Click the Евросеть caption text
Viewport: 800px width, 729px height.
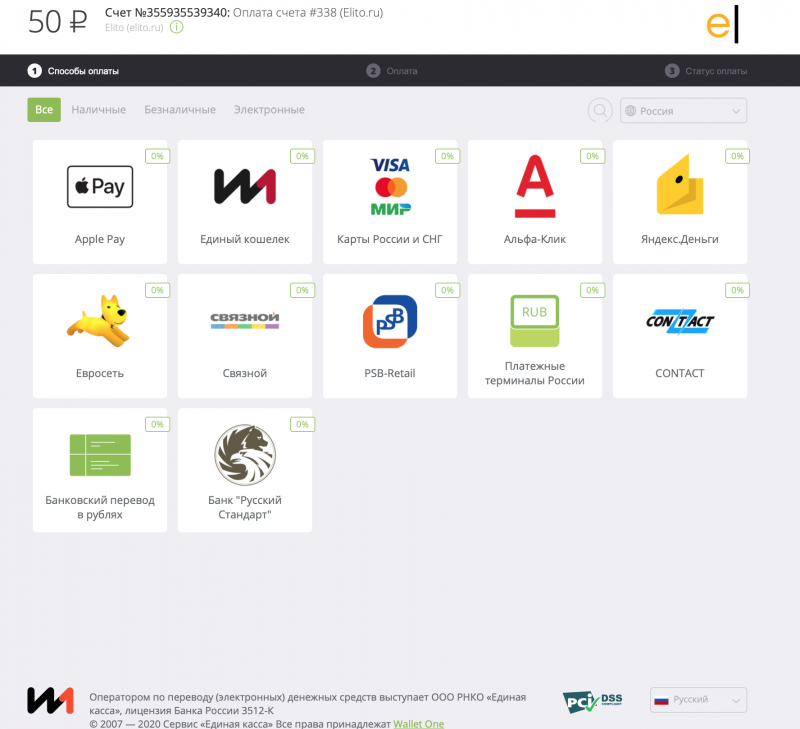click(100, 373)
